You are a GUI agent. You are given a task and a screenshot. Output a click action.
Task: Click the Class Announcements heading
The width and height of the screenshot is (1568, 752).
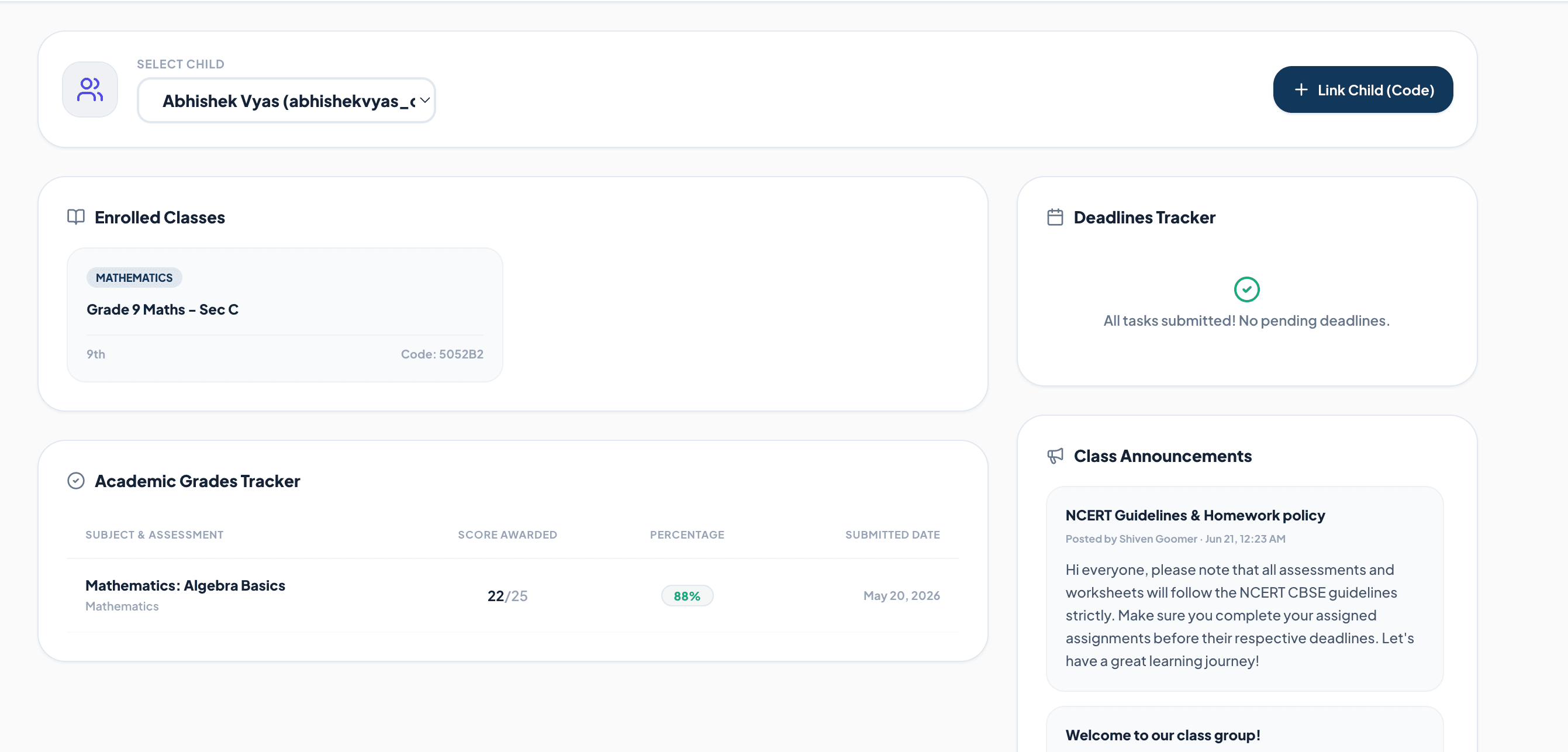point(1163,456)
